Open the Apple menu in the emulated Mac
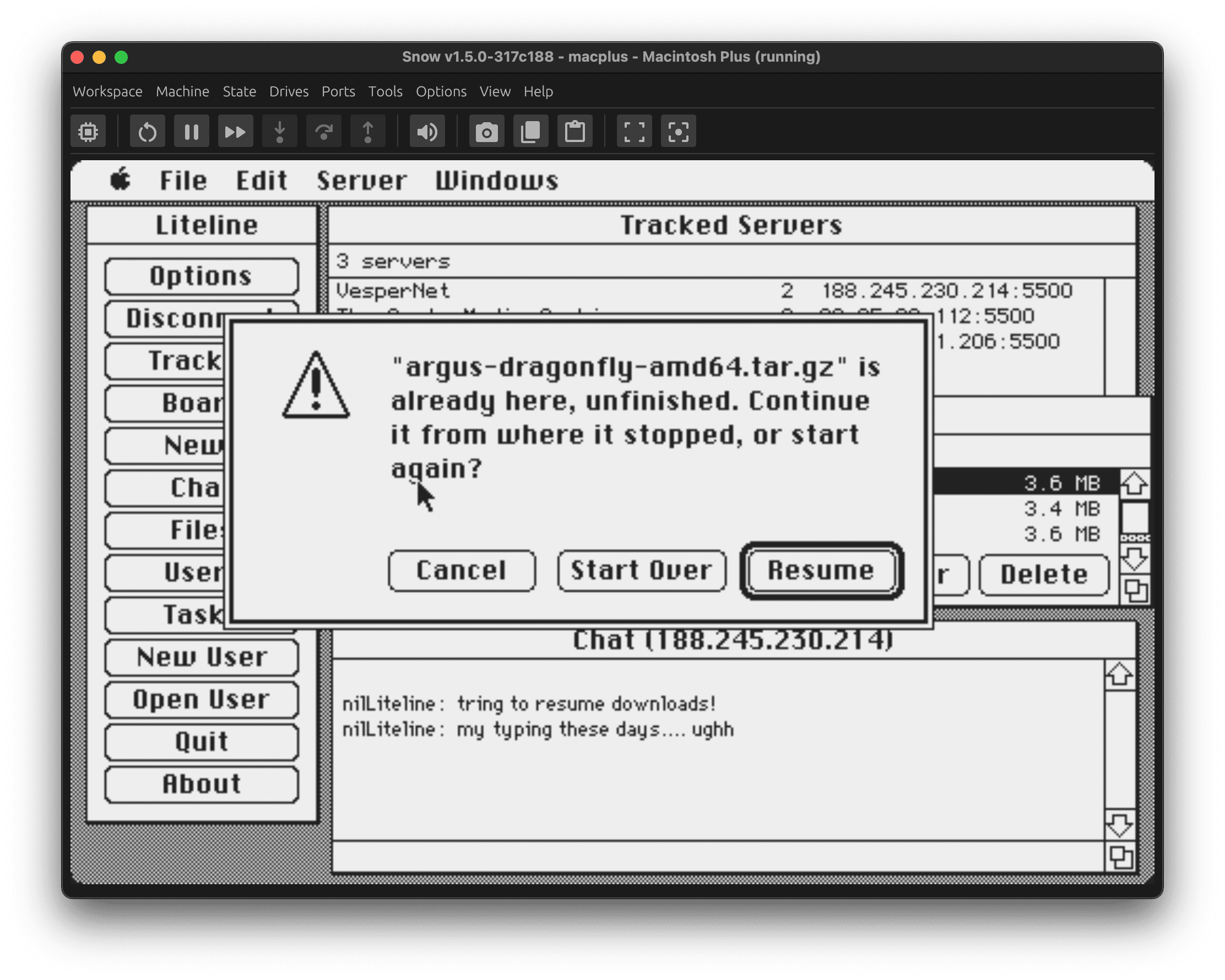Image resolution: width=1225 pixels, height=980 pixels. [121, 180]
